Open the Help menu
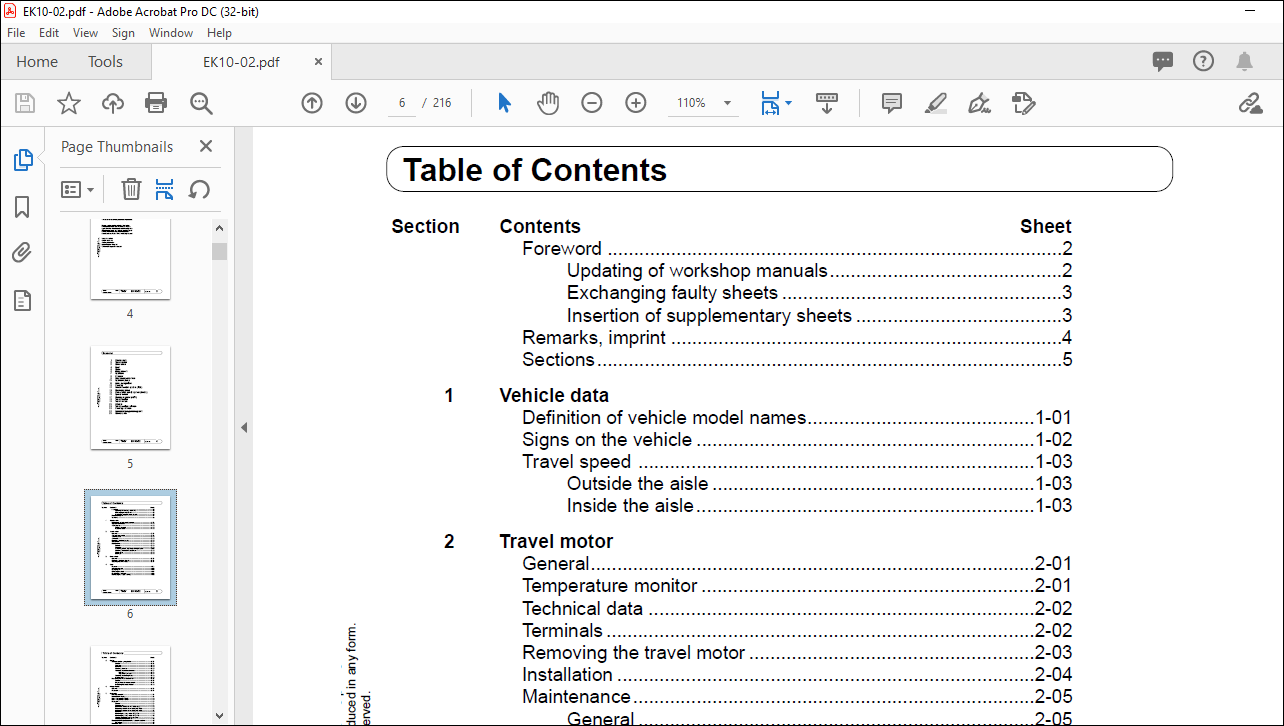 (x=219, y=33)
